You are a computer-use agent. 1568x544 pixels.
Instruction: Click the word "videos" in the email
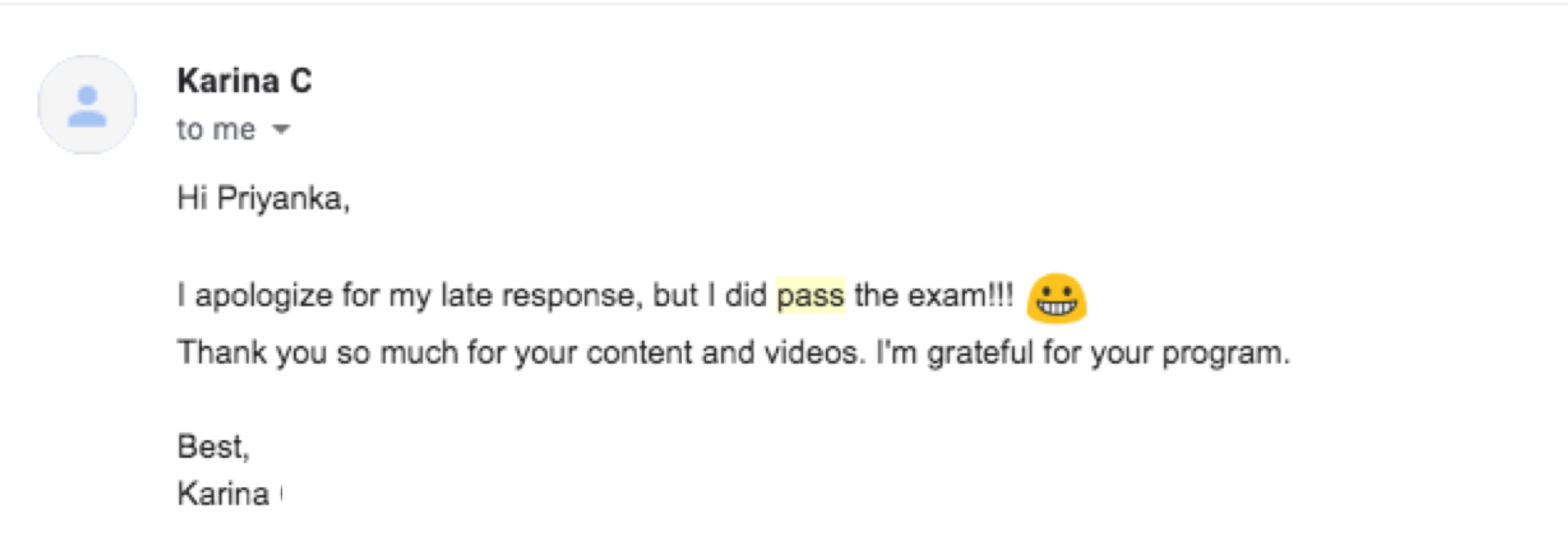tap(811, 353)
